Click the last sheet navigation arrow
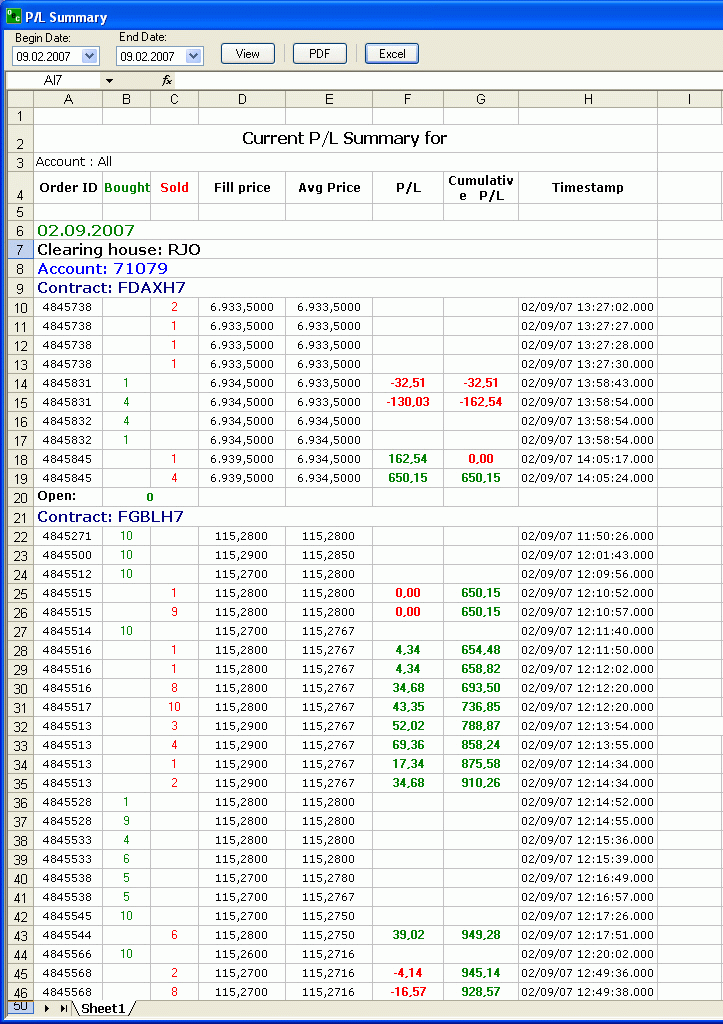This screenshot has height=1024, width=723. tap(63, 1008)
